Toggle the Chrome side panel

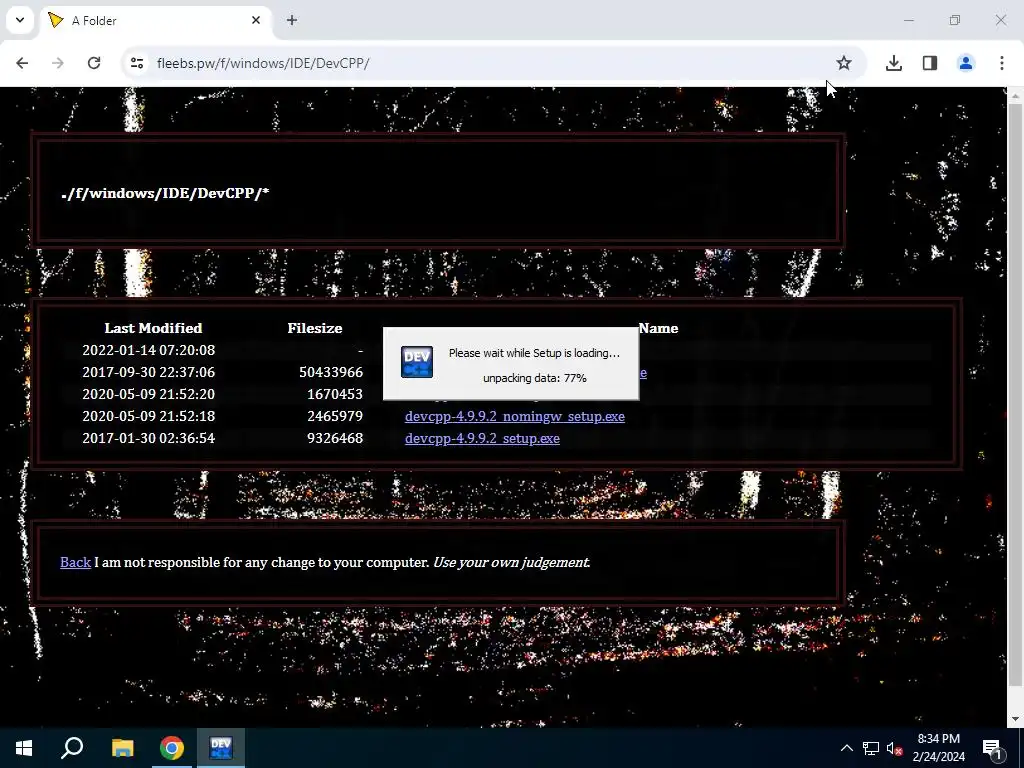pyautogui.click(x=930, y=63)
